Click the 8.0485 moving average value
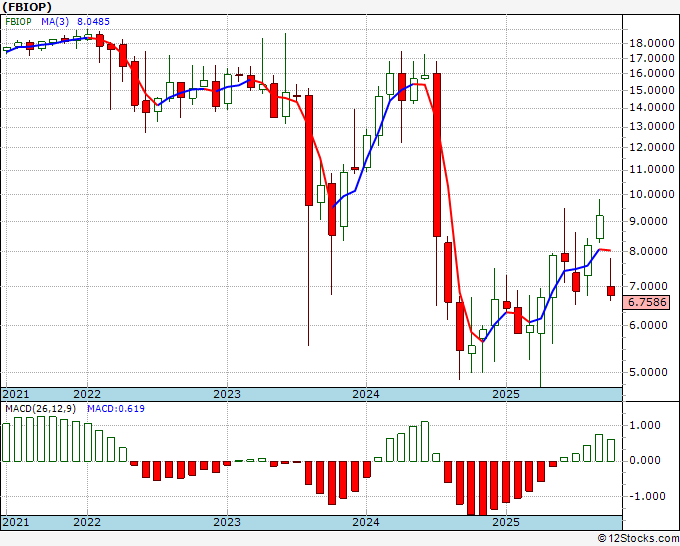This screenshot has width=680, height=546. (x=93, y=22)
